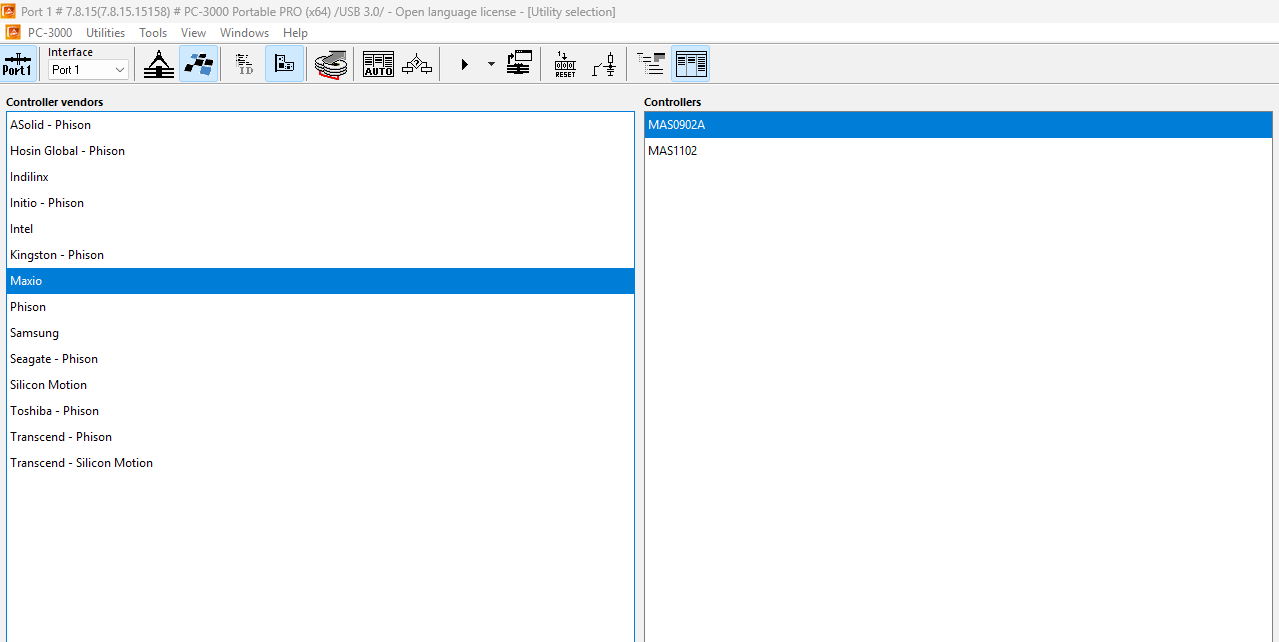Select the Samsung vendor row
1279x642 pixels.
point(320,333)
